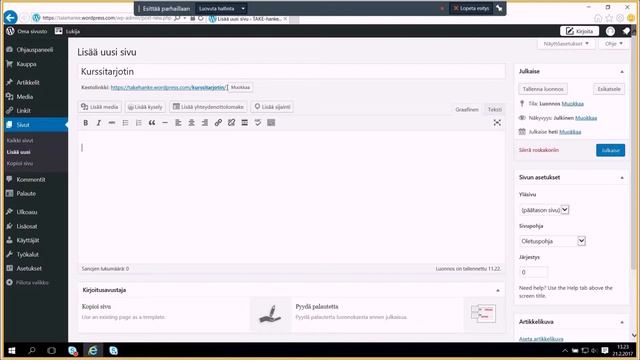
Task: Open Kaikki sivut submenu
Action: click(20, 140)
